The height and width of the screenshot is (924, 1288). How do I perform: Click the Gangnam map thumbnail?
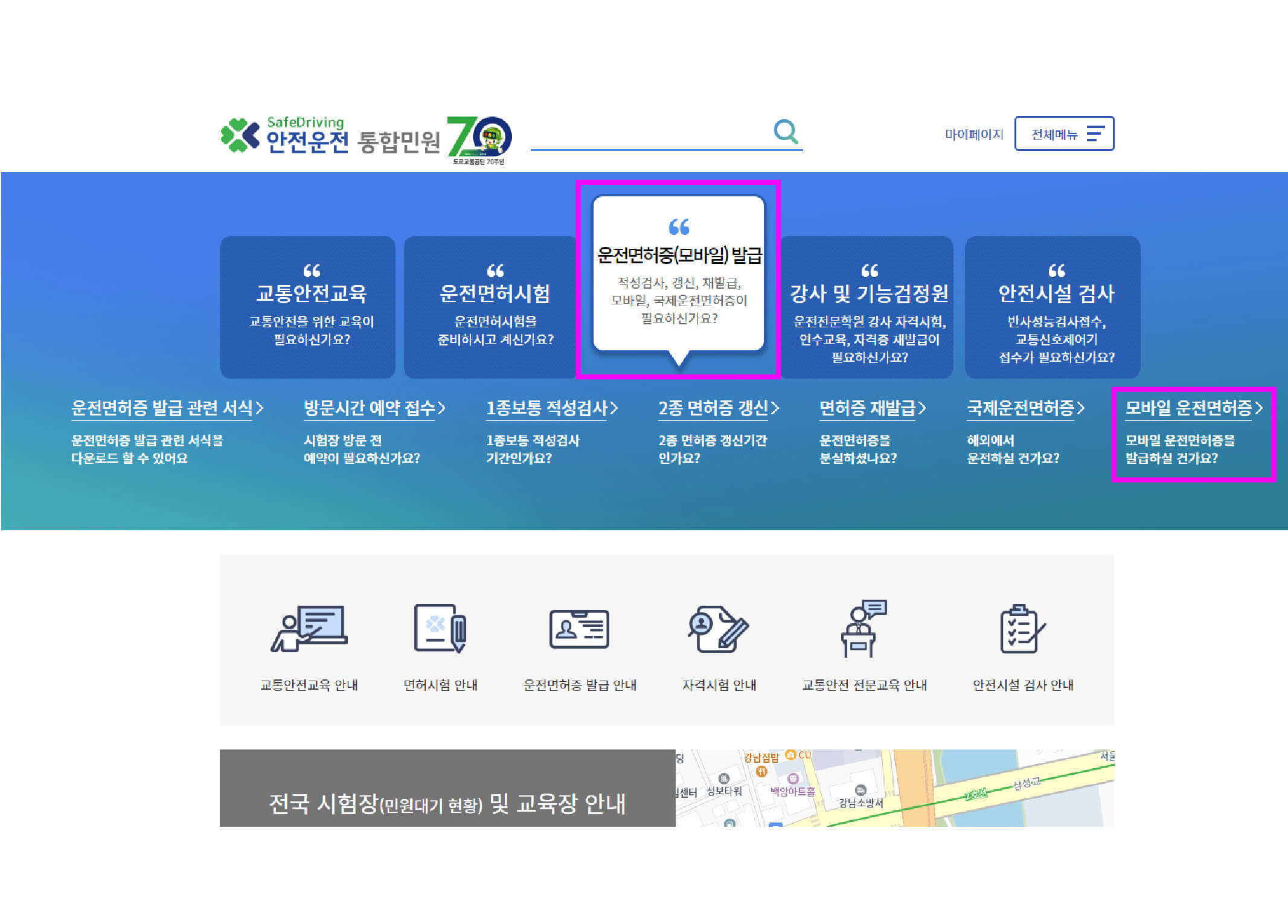[x=894, y=788]
